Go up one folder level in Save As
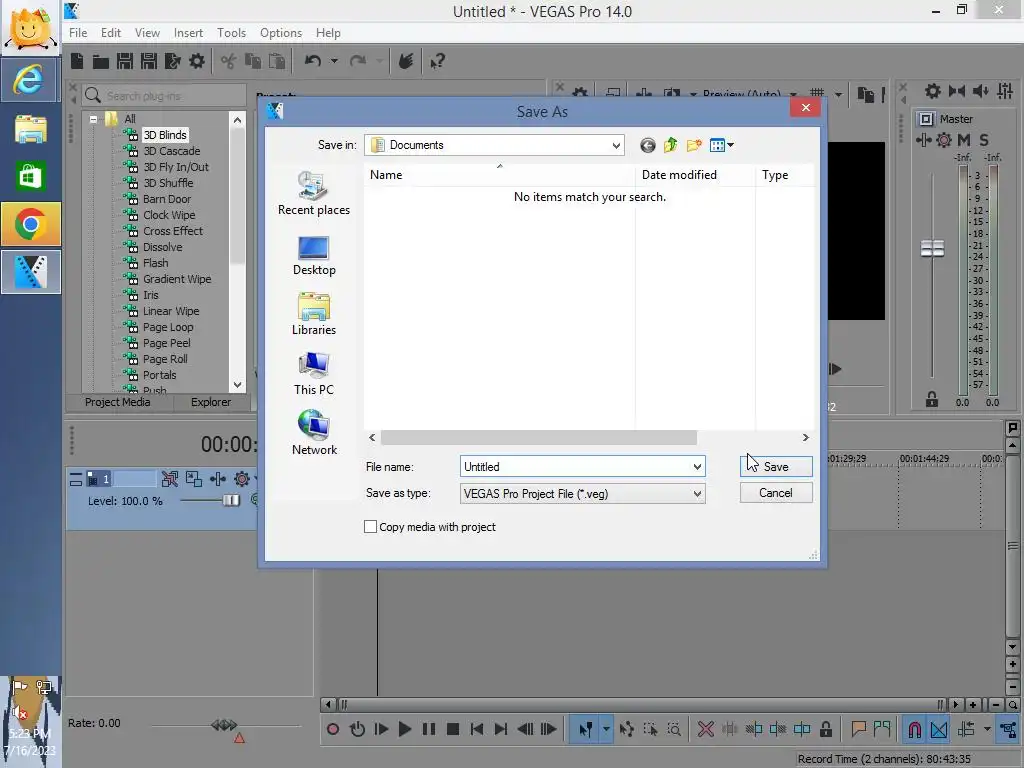This screenshot has width=1024, height=768. point(670,145)
